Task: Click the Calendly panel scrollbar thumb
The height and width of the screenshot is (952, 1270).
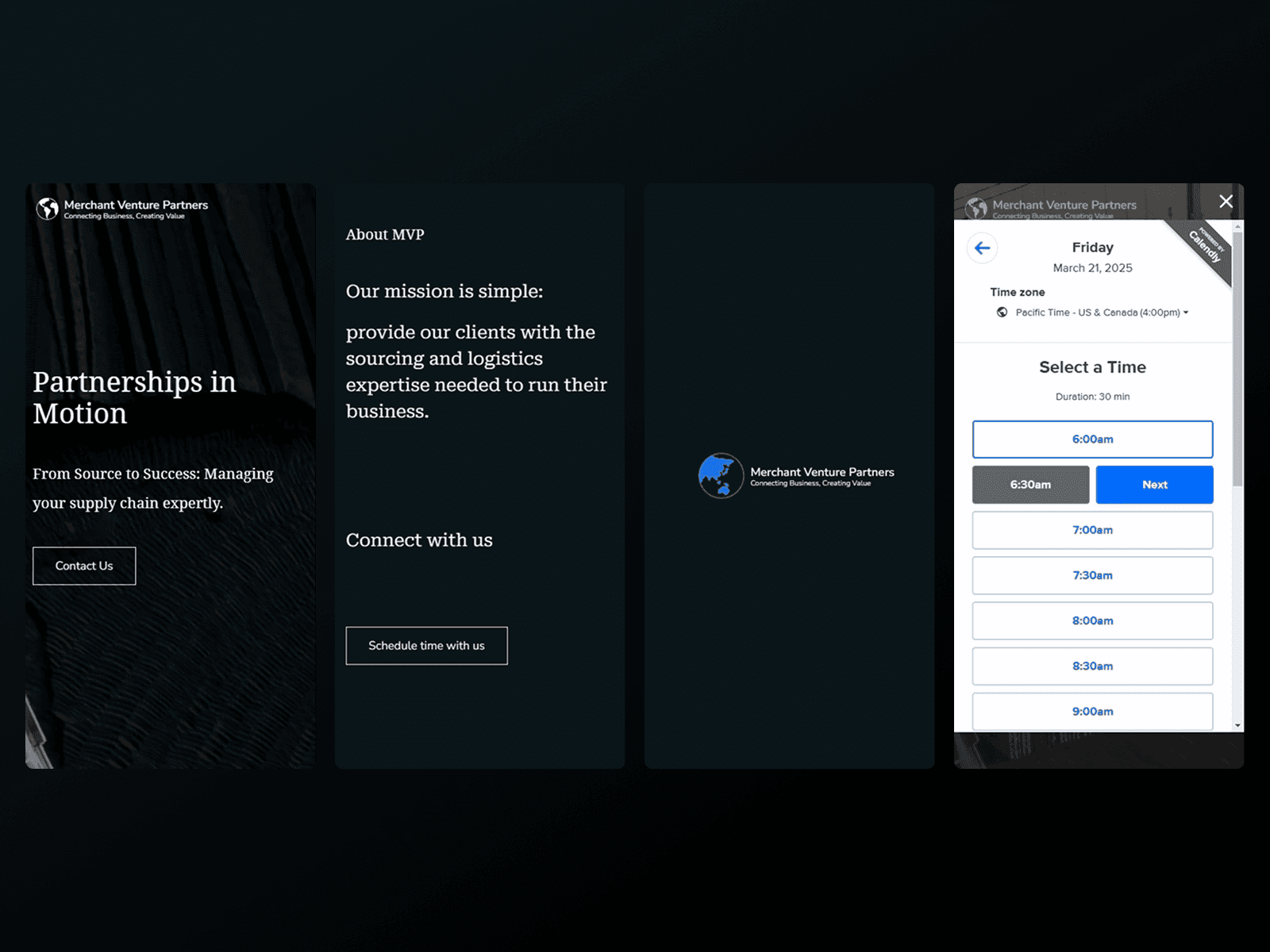Action: pyautogui.click(x=1237, y=359)
